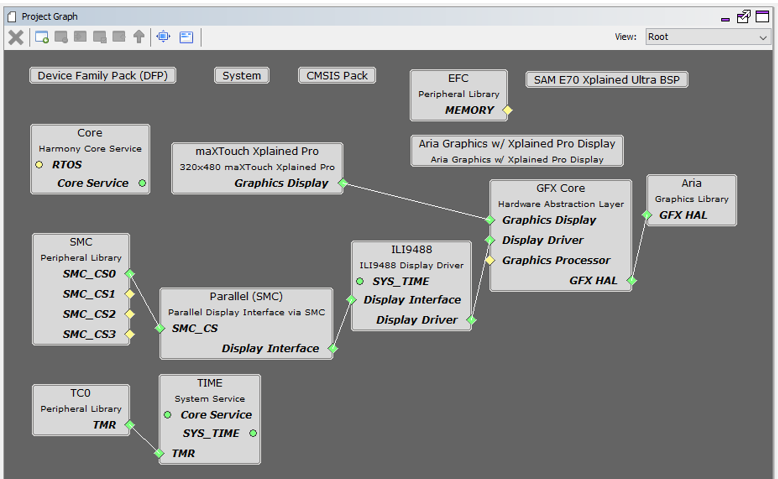Click the yellow SMC_CS3 diamond port
This screenshot has height=479, width=778.
pyautogui.click(x=130, y=334)
